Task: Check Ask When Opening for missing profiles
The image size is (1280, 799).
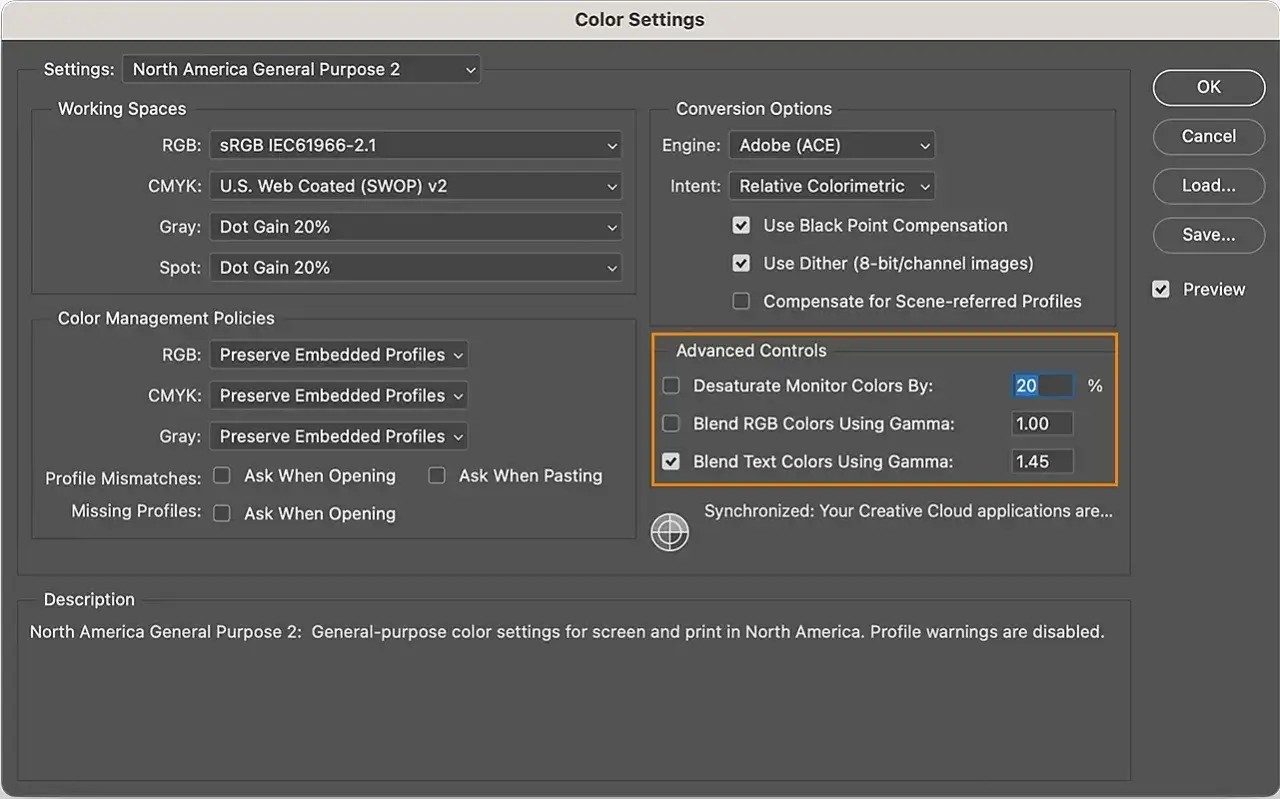Action: (222, 514)
